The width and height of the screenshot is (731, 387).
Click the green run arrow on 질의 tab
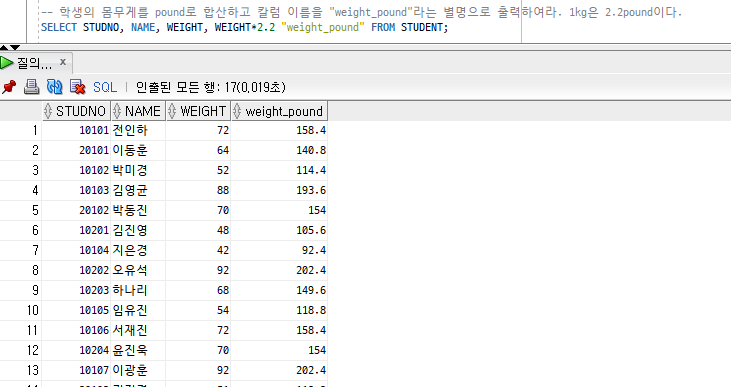coord(7,63)
